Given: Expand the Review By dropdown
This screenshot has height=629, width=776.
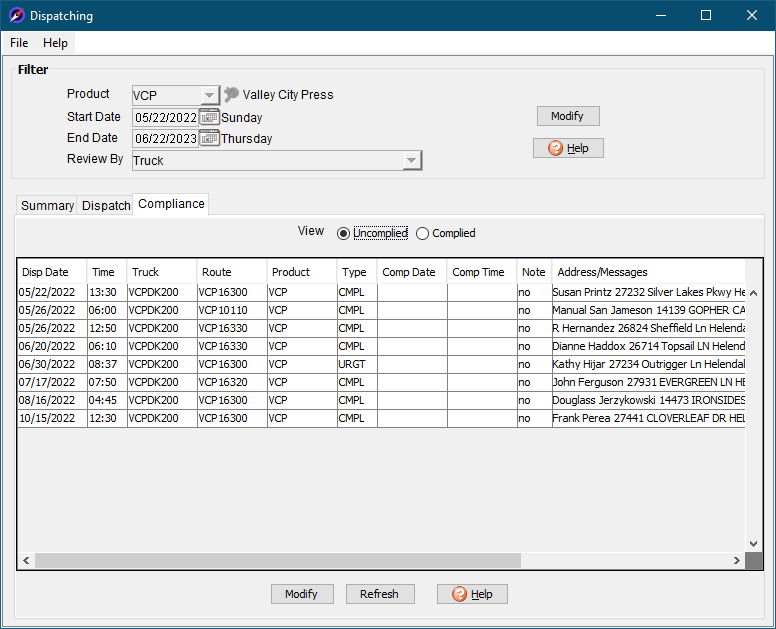Looking at the screenshot, I should coord(411,161).
